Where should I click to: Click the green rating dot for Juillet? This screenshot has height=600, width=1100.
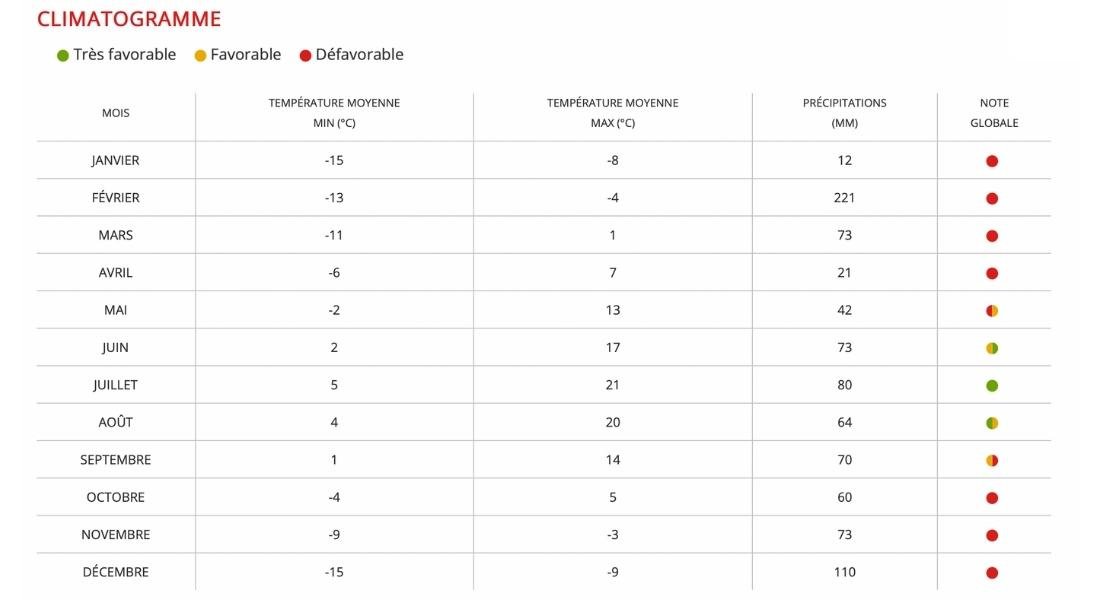click(992, 386)
